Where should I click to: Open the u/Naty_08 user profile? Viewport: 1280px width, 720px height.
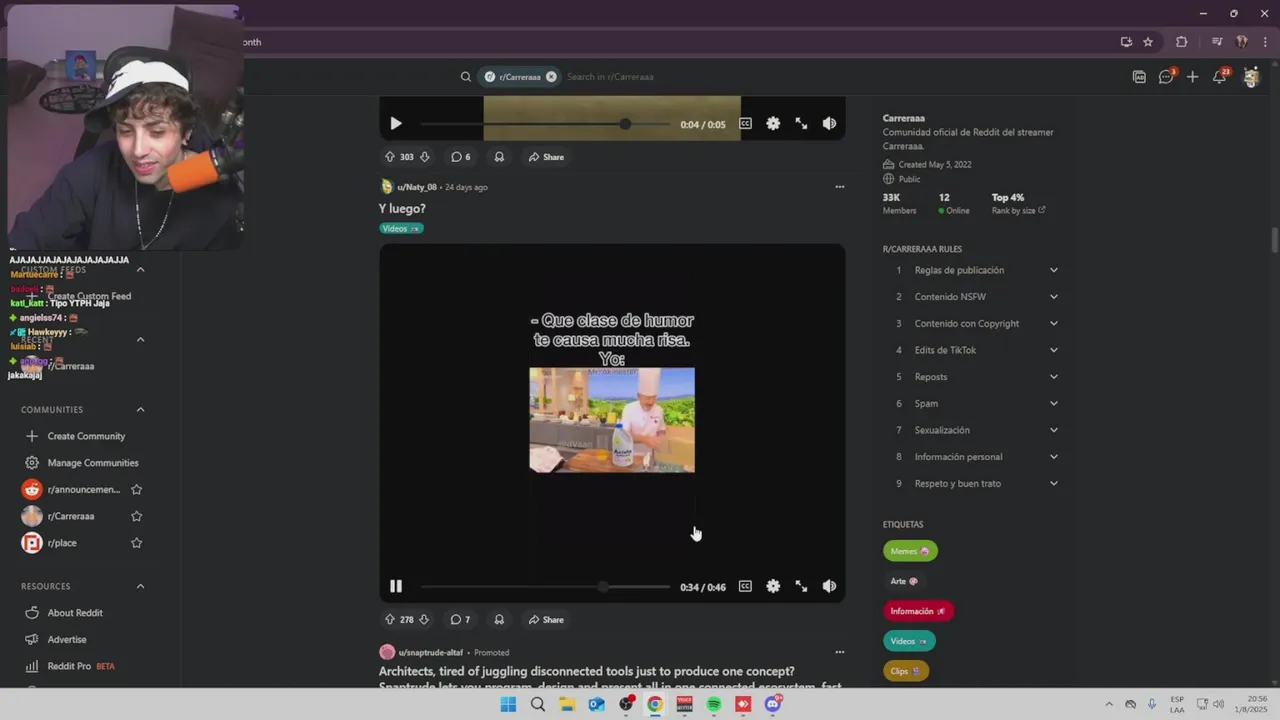[416, 187]
